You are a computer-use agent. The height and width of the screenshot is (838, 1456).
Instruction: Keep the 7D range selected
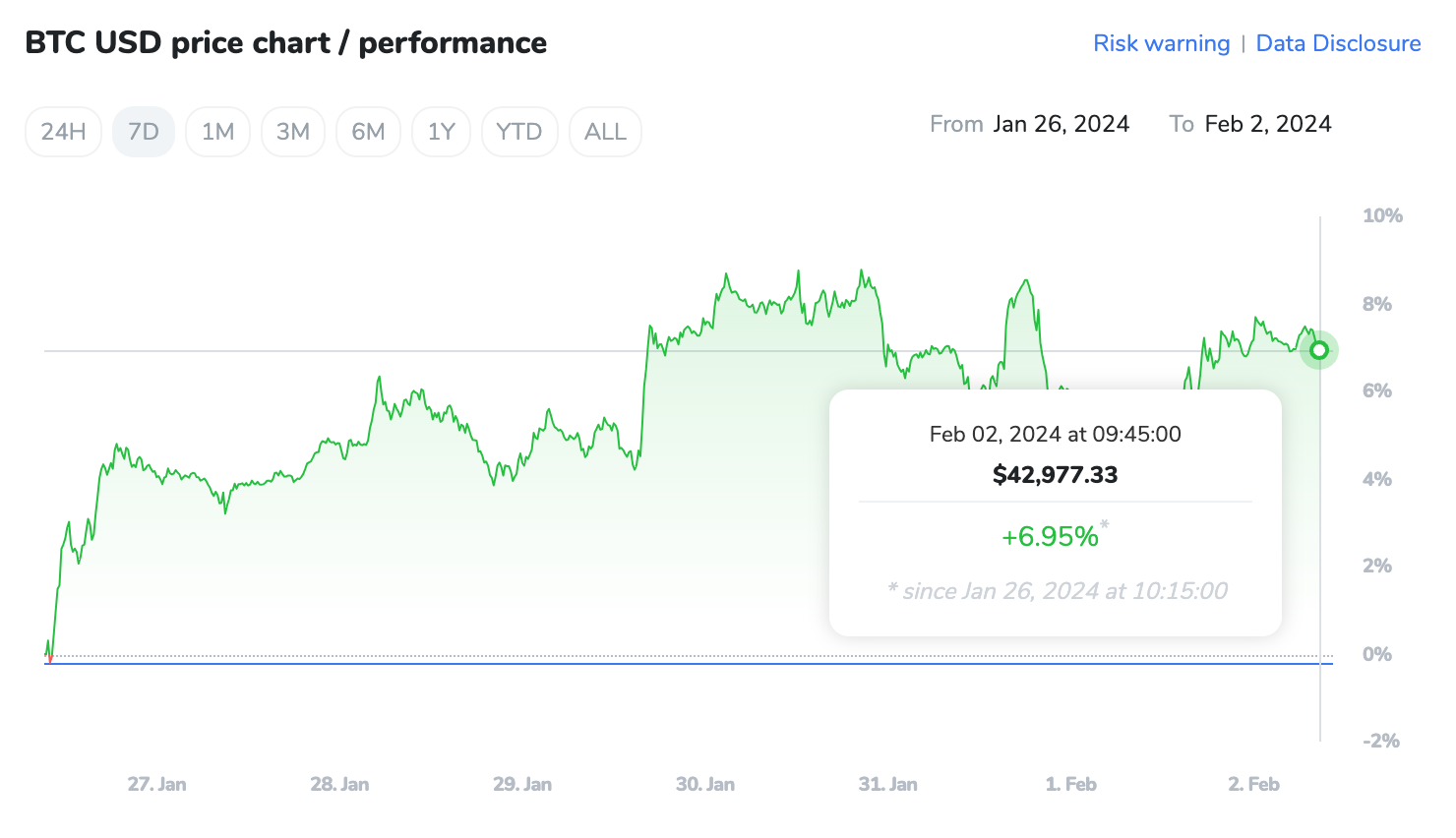pos(143,131)
